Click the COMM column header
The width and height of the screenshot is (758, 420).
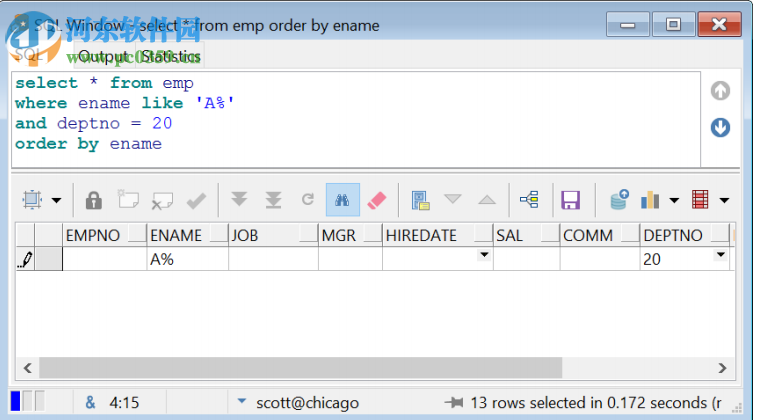(x=600, y=235)
